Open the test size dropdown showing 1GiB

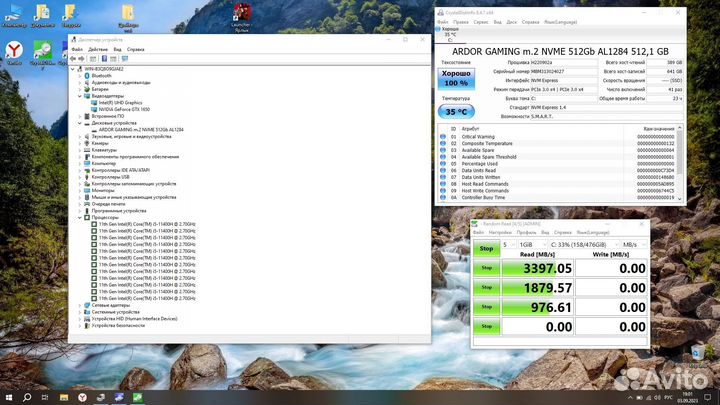click(532, 245)
